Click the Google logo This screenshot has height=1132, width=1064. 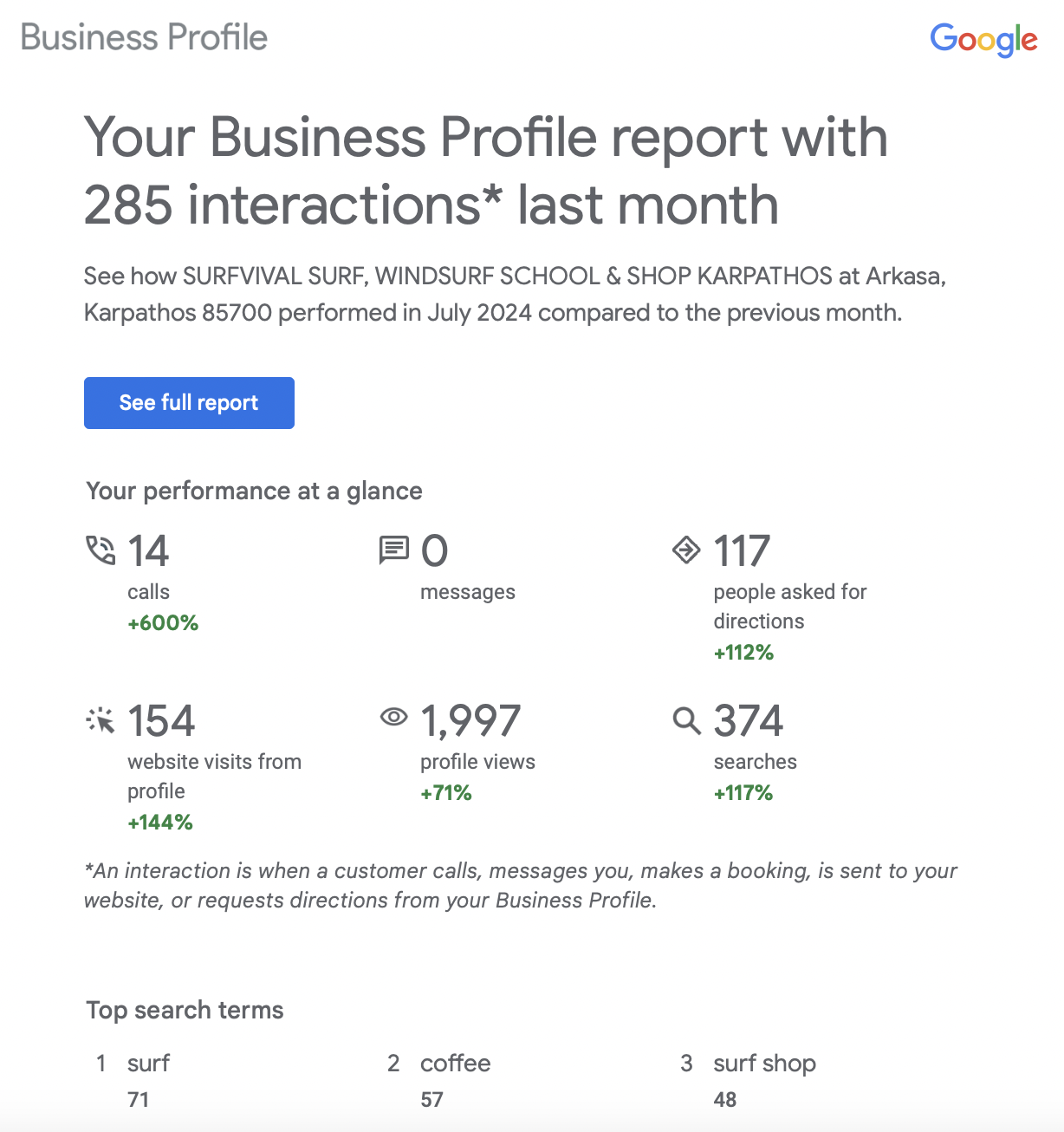(x=983, y=40)
